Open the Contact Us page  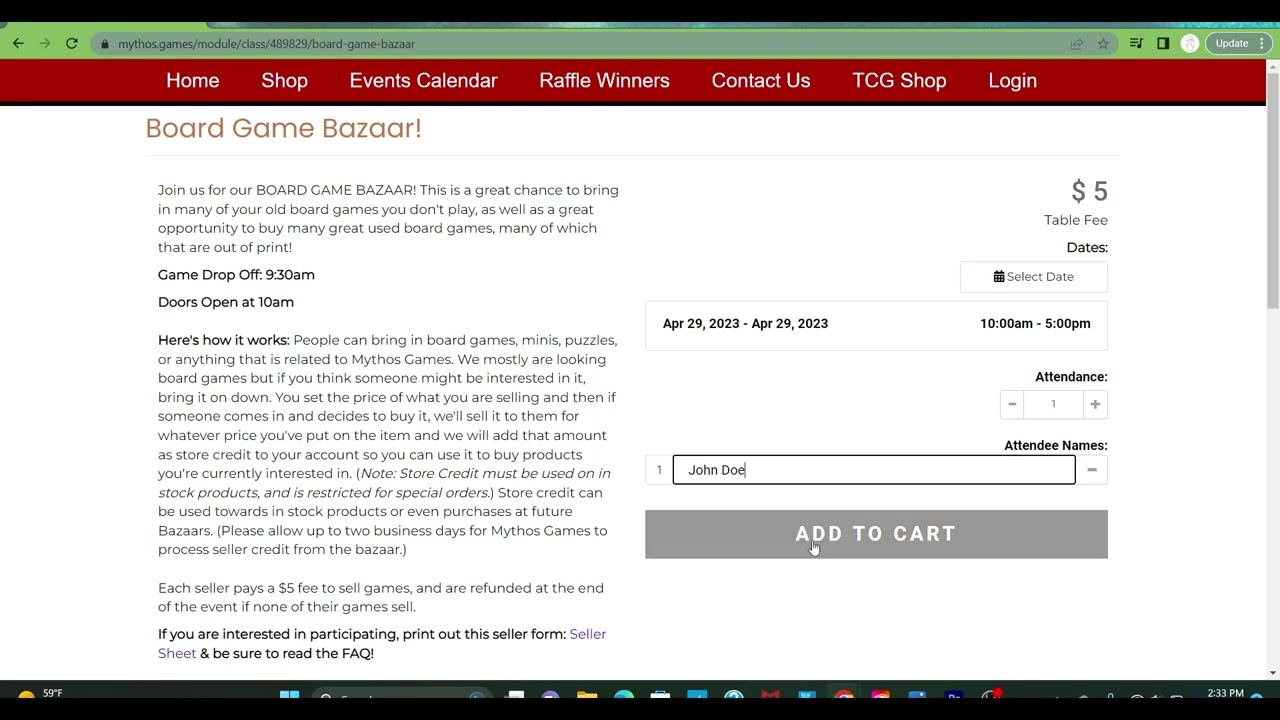761,81
